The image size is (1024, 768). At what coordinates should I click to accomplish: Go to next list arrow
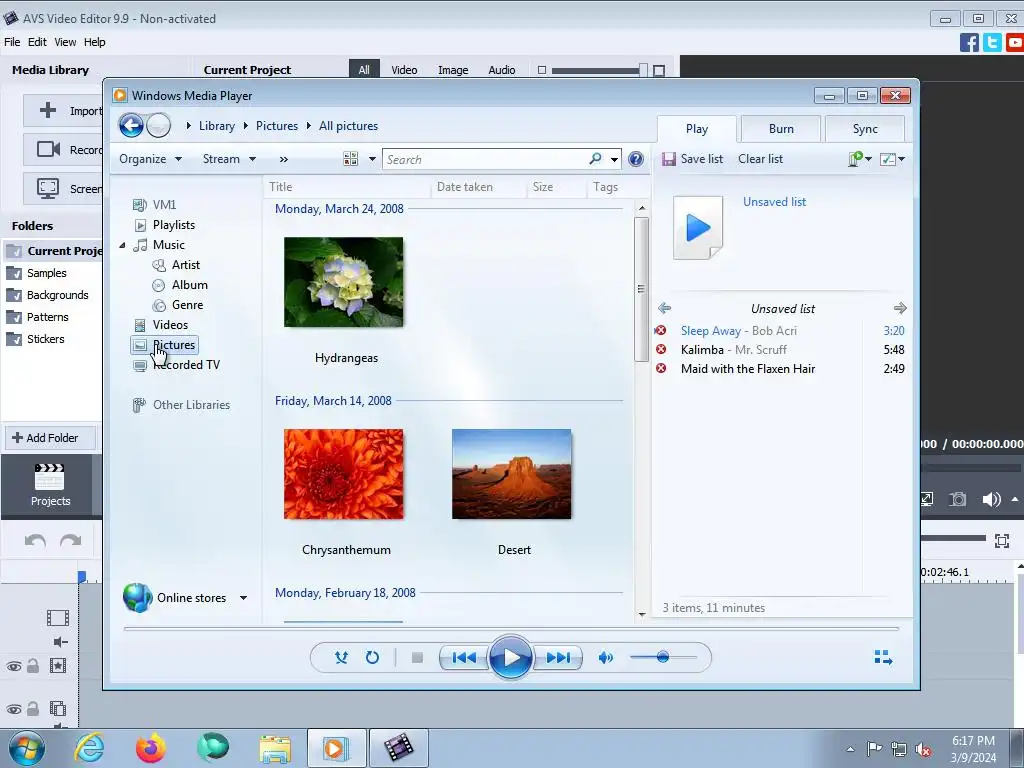point(900,308)
